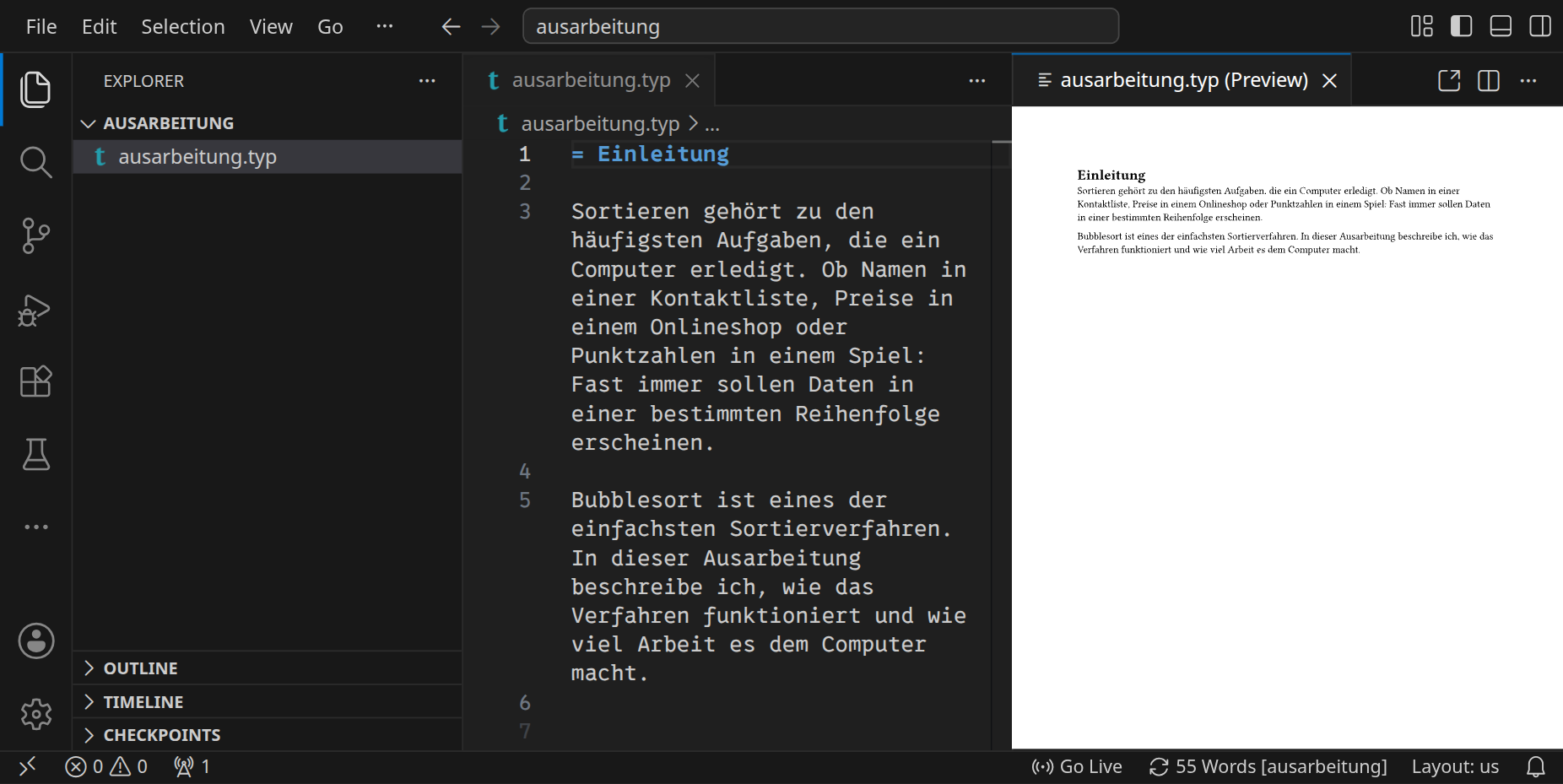This screenshot has width=1563, height=784.
Task: Close the ausarbeitung.typ editor tab
Action: (x=692, y=80)
